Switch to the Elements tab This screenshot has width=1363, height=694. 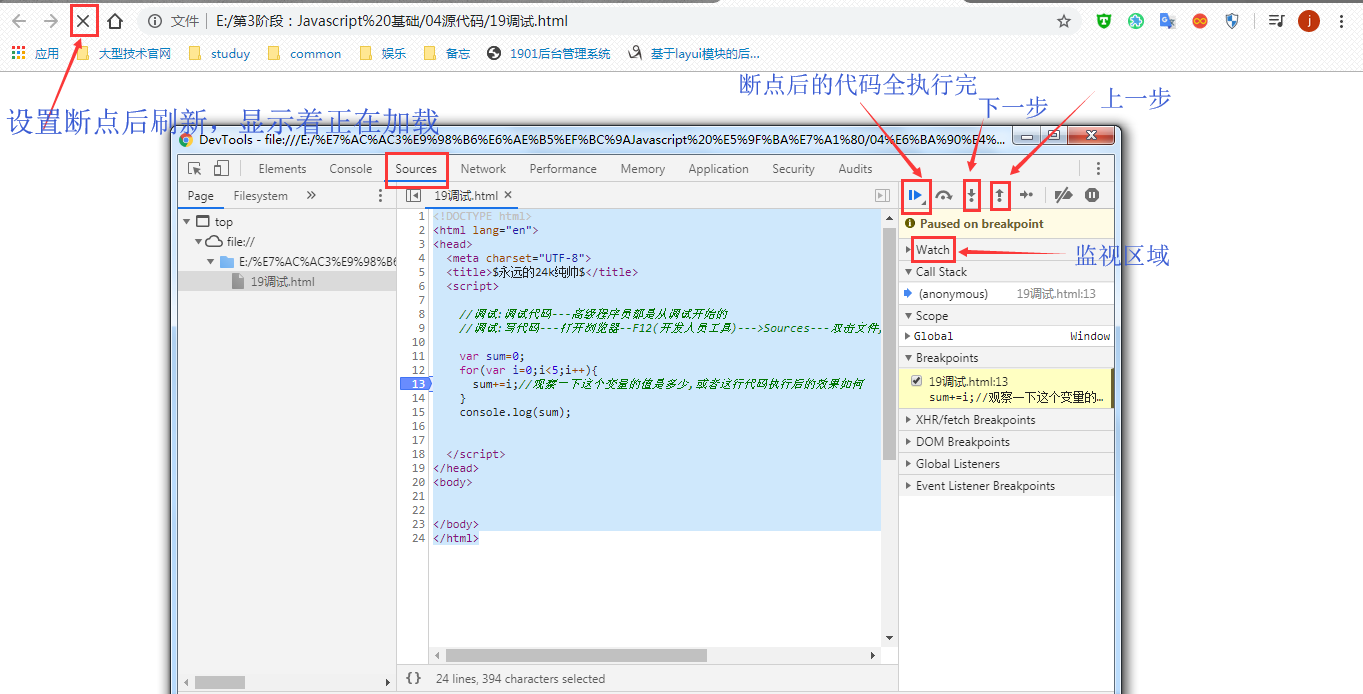click(282, 169)
